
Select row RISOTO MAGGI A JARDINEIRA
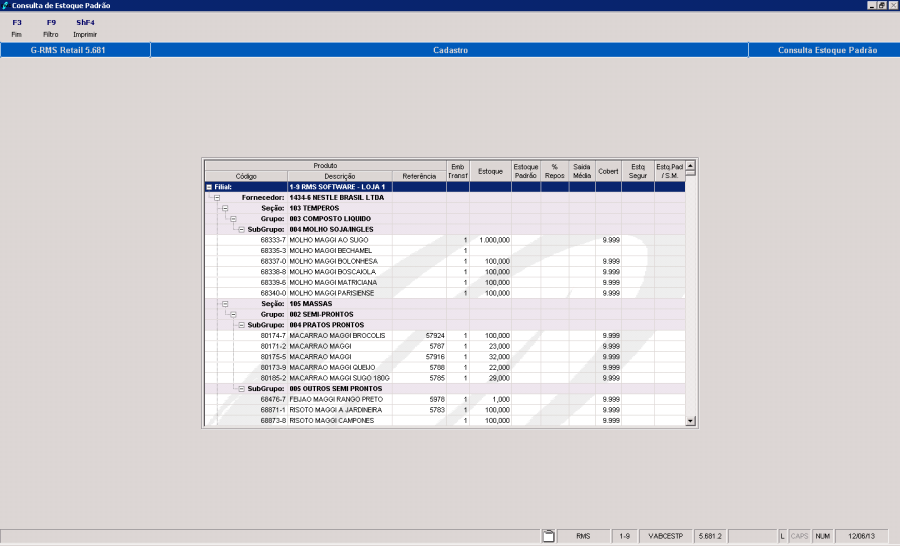(x=445, y=410)
